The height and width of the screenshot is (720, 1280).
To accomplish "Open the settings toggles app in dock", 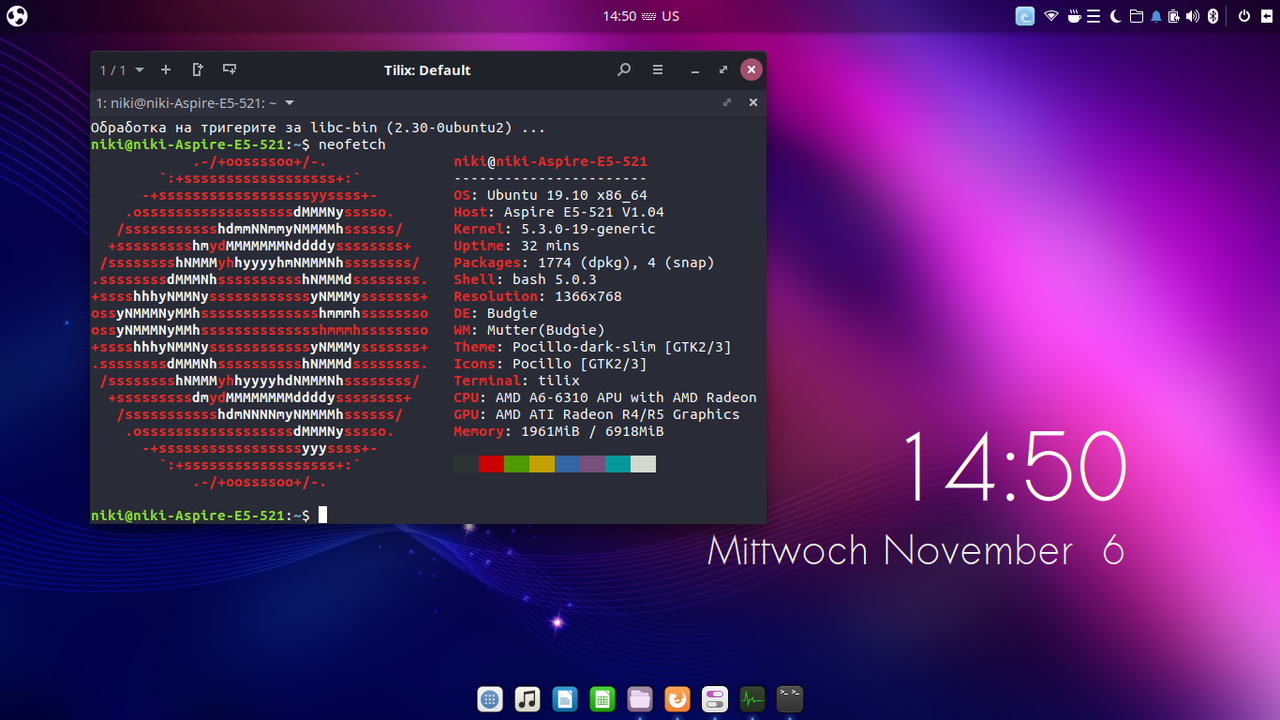I will (715, 699).
